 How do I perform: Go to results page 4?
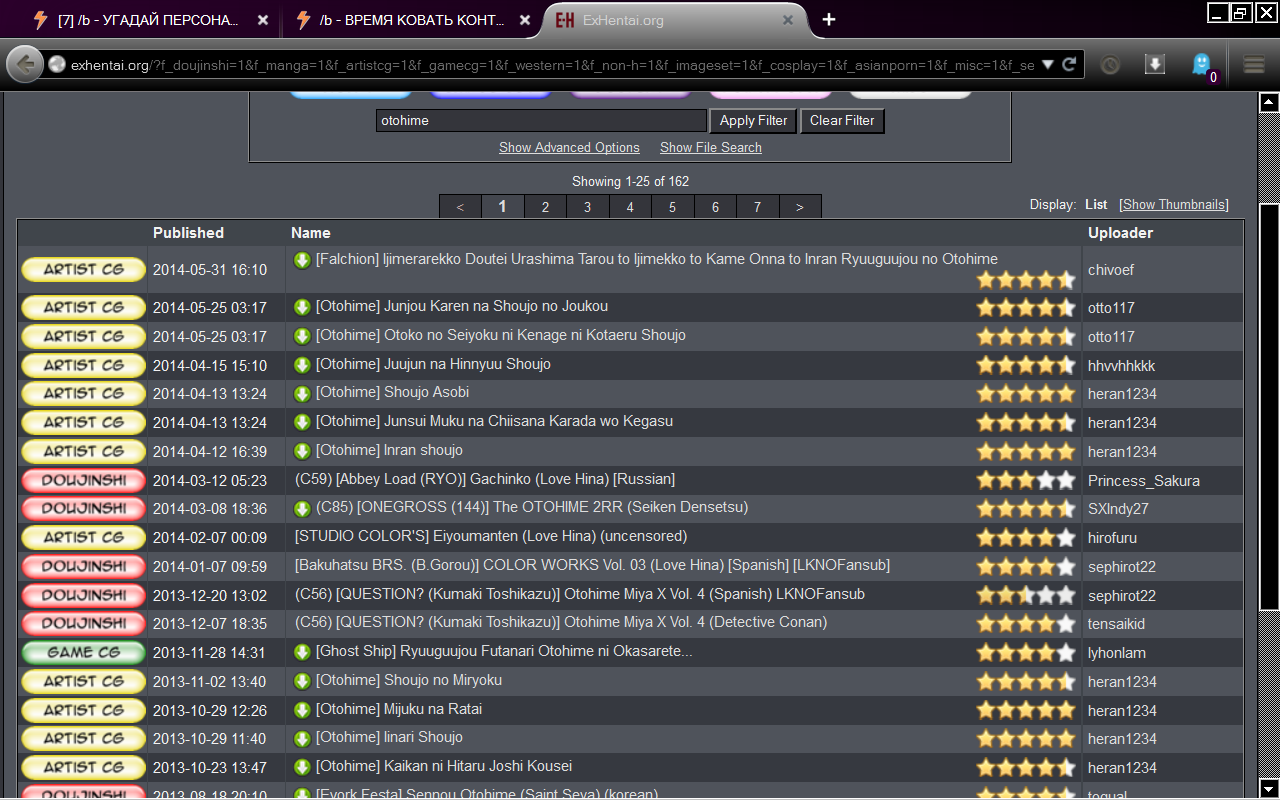[x=630, y=207]
